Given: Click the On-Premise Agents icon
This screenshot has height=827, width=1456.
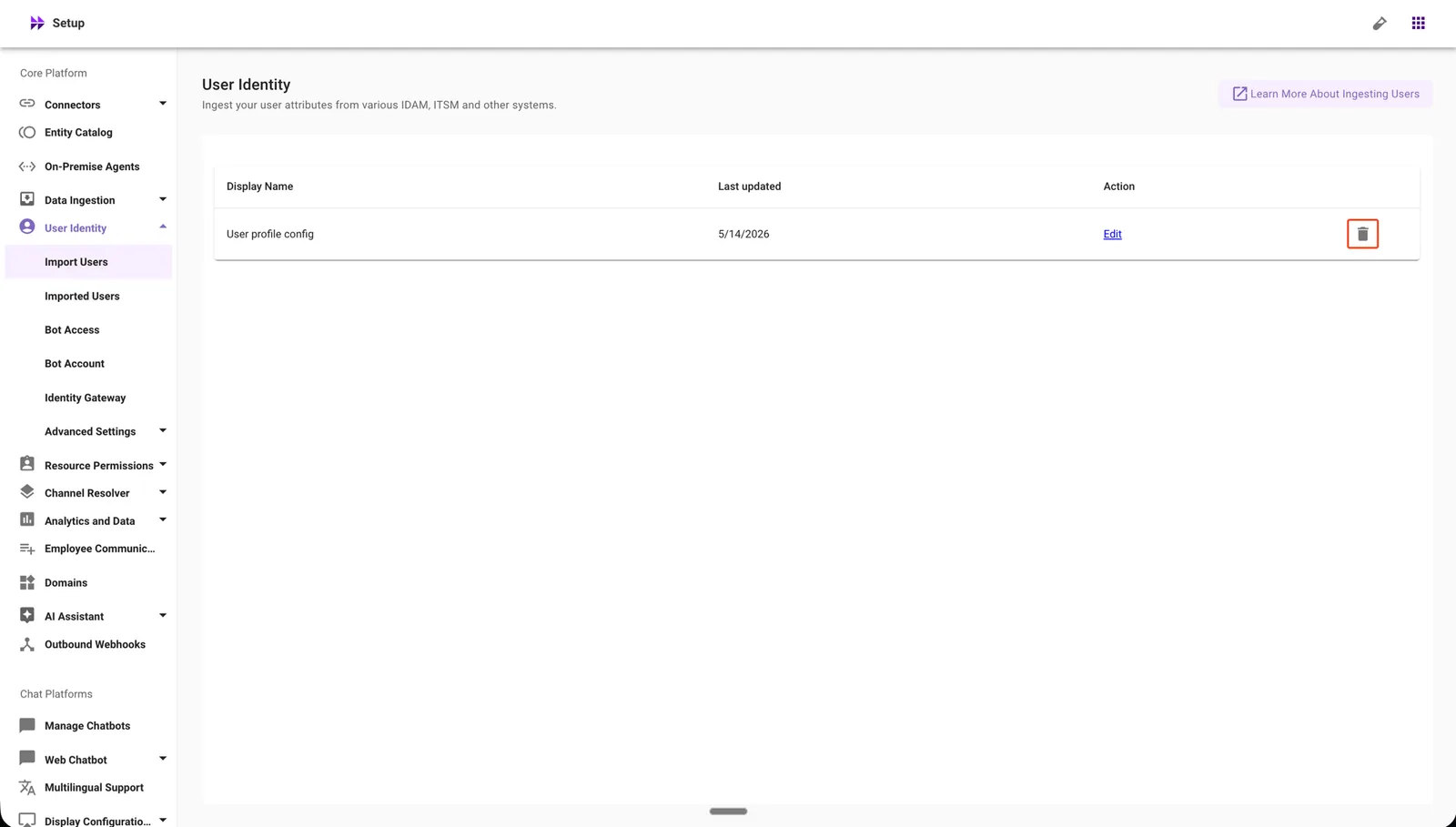Looking at the screenshot, I should click(x=27, y=166).
